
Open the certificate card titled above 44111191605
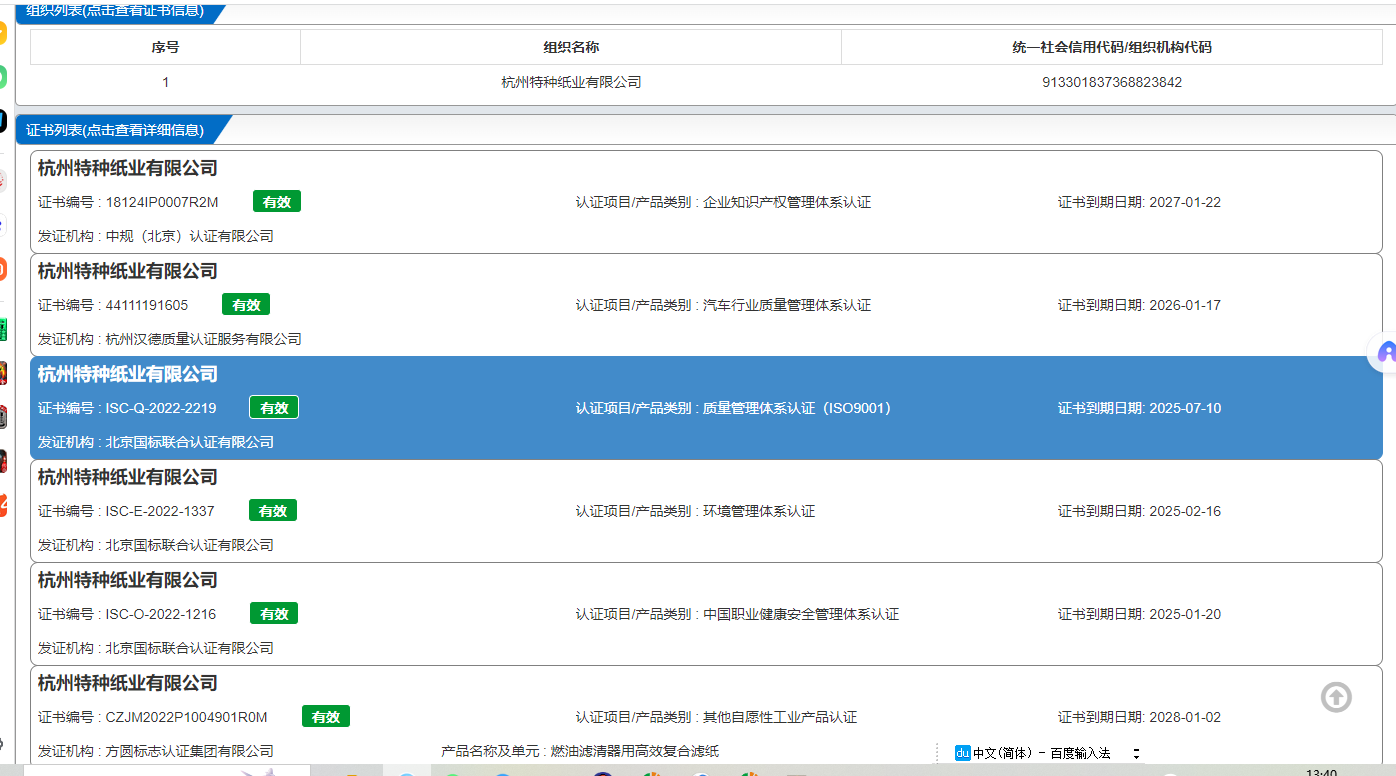128,271
